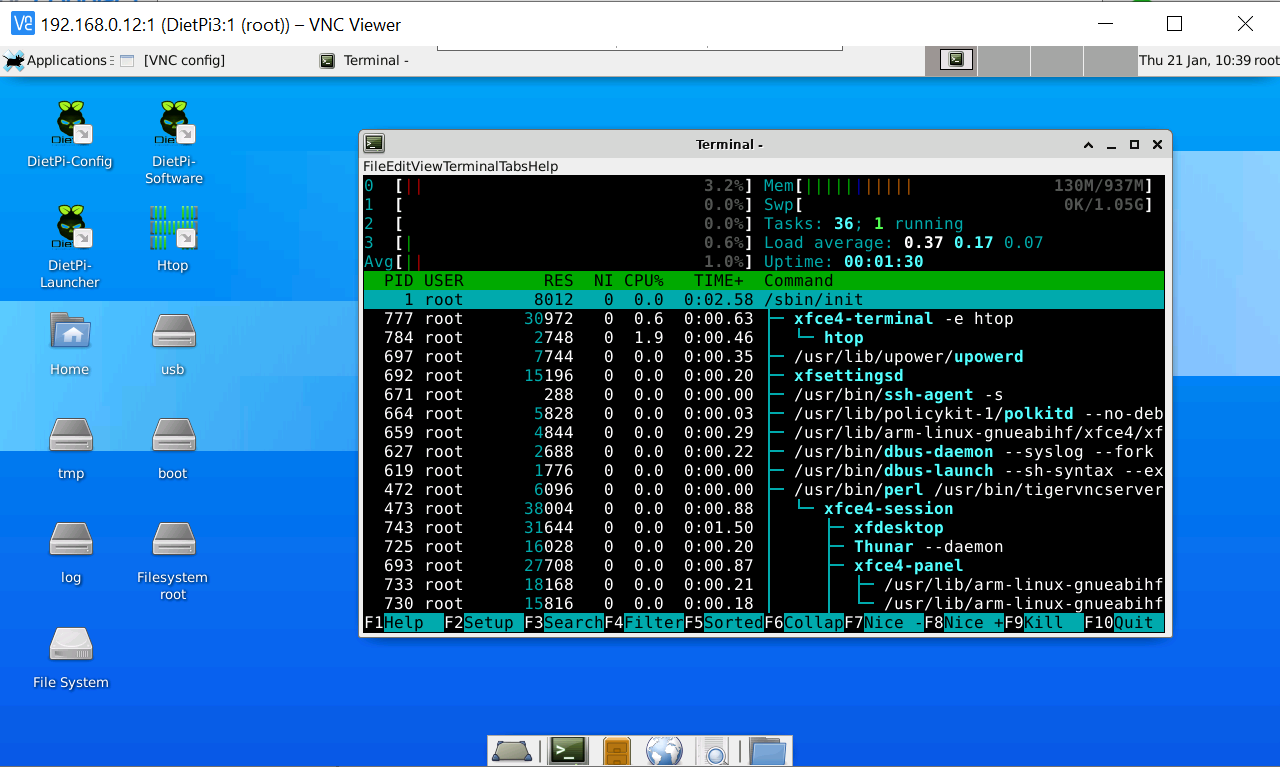Click the show desktop icon in dock
Viewport: 1280px width, 767px height.
[x=512, y=750]
